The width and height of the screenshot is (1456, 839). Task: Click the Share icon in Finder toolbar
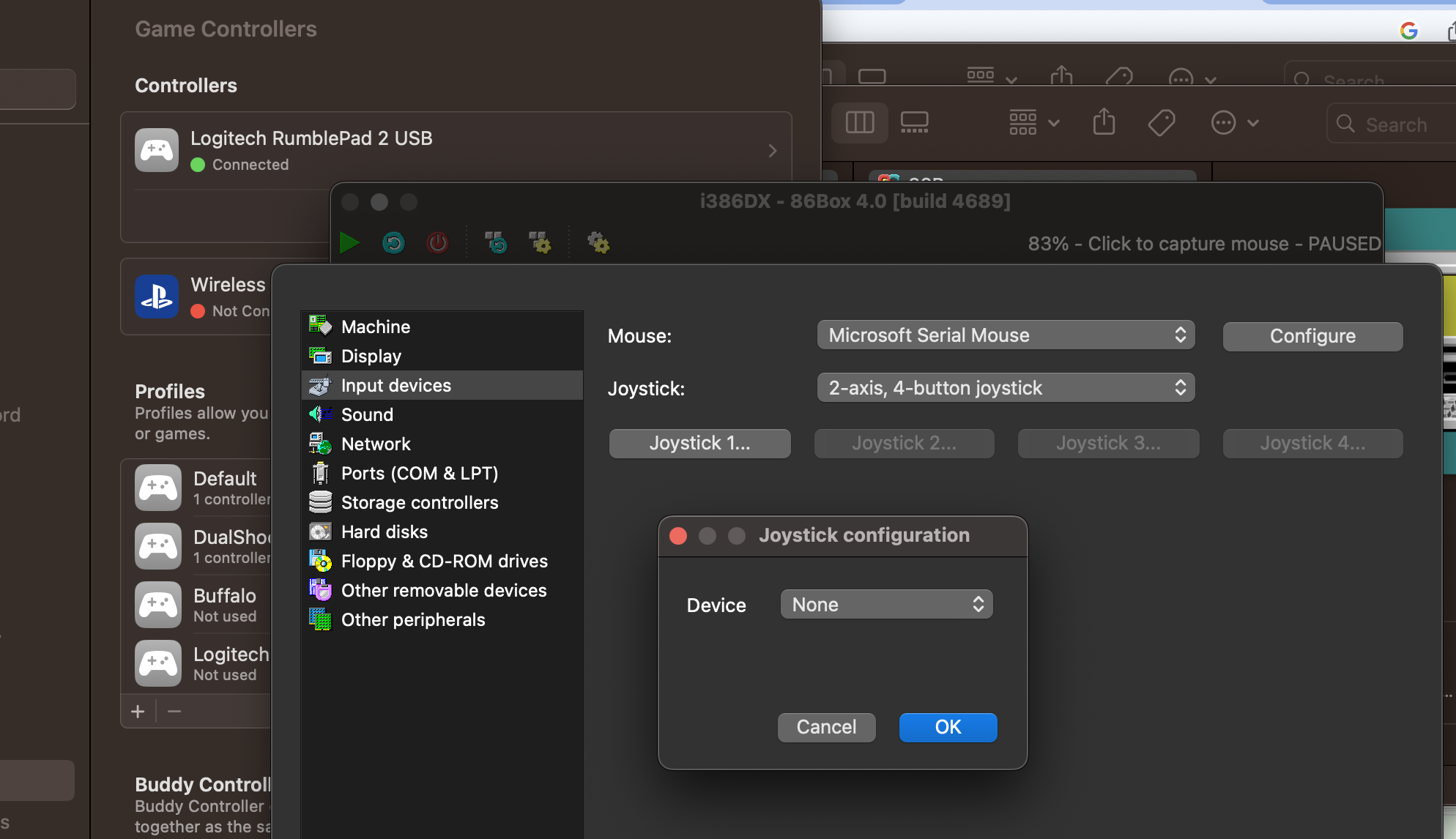click(1104, 122)
